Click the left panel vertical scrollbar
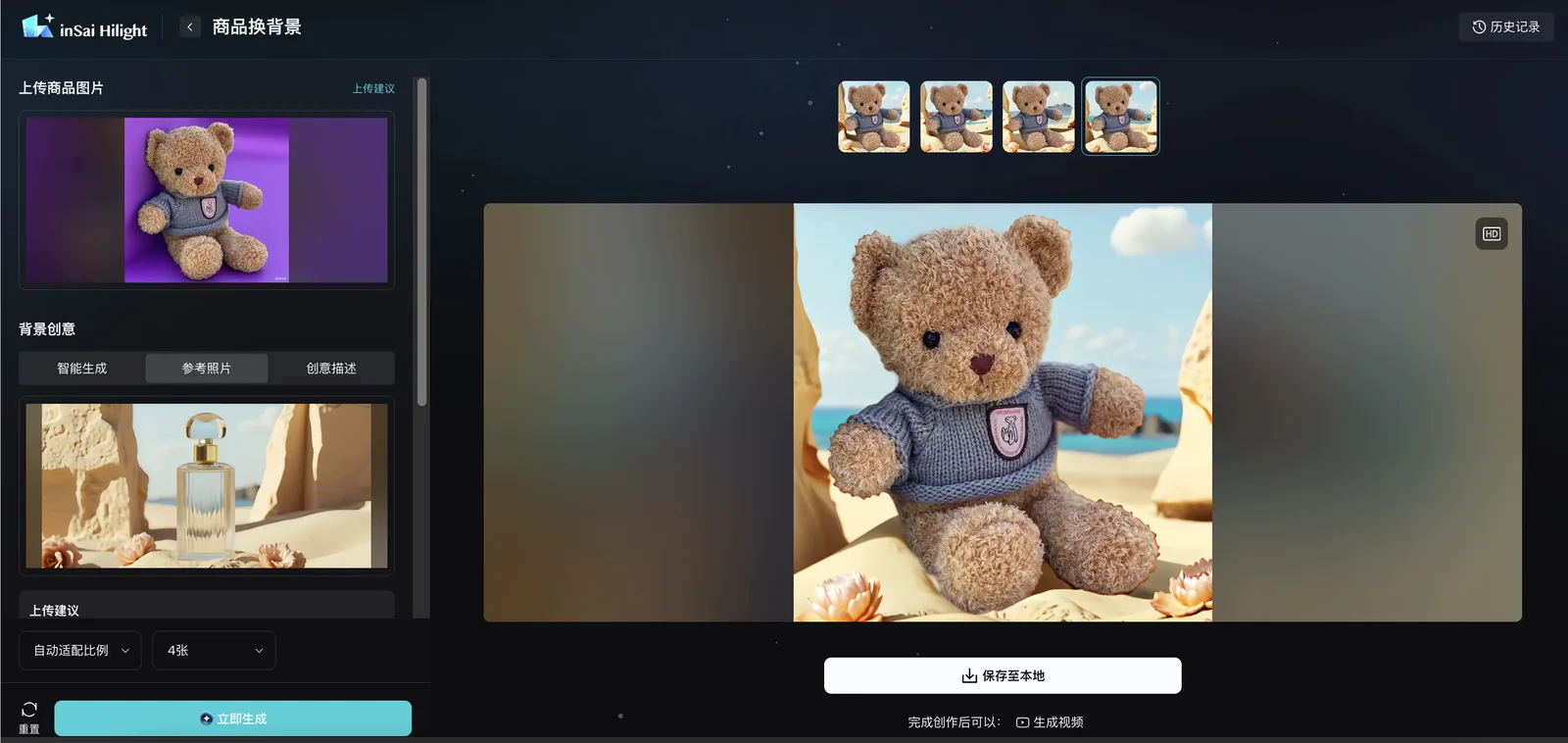Screen dimensions: 1568x743 click(421, 241)
